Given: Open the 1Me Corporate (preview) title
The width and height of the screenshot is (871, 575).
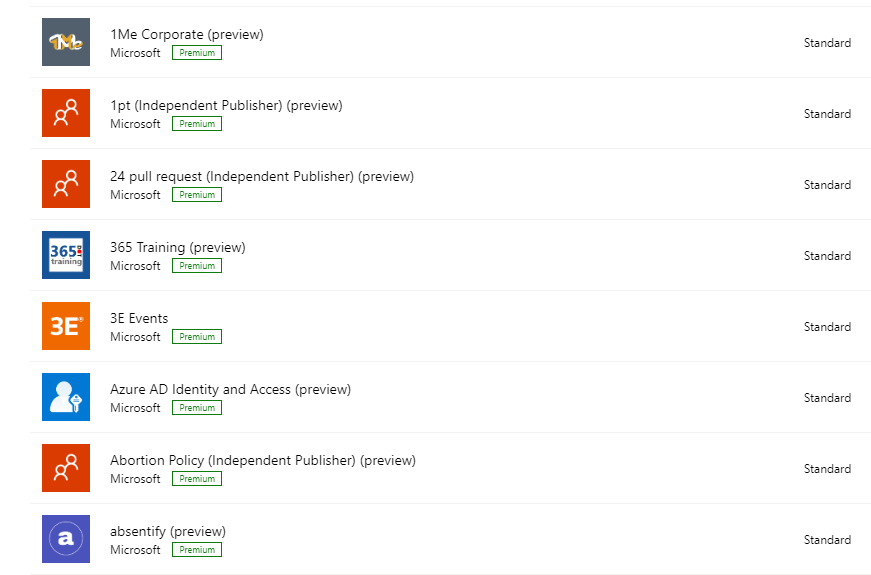Looking at the screenshot, I should [187, 34].
